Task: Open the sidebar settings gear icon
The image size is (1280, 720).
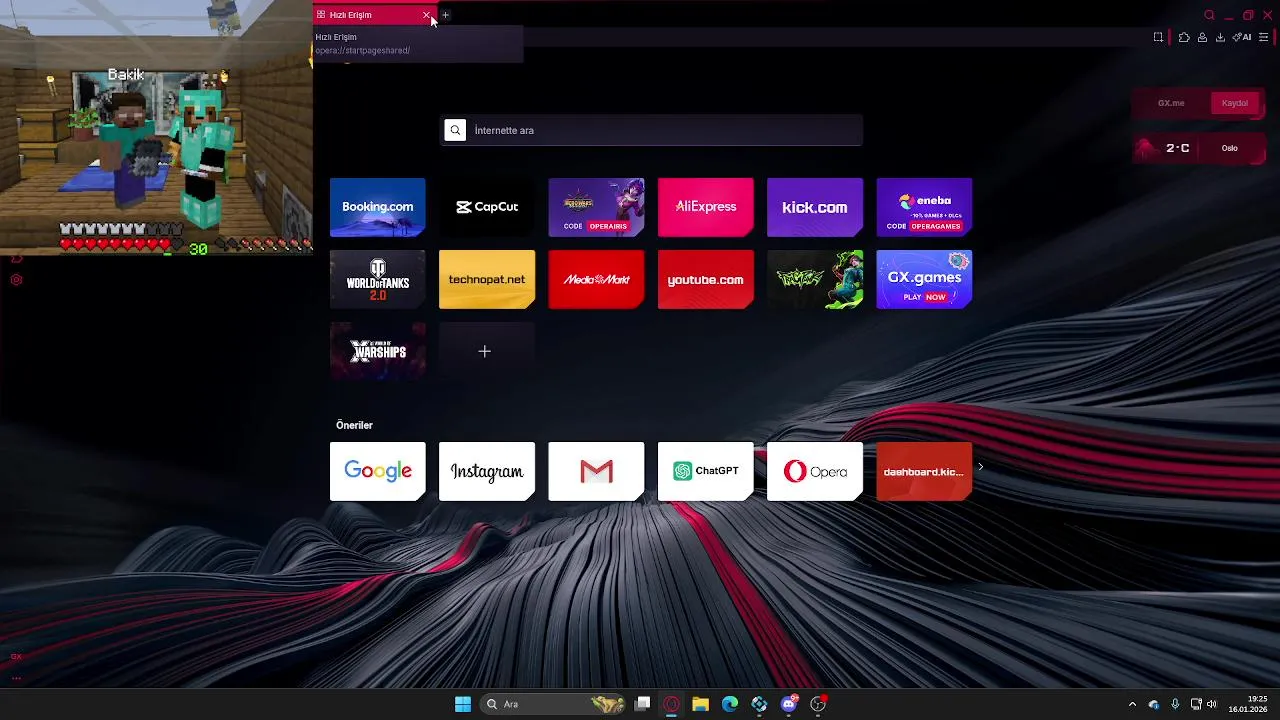Action: pyautogui.click(x=16, y=280)
